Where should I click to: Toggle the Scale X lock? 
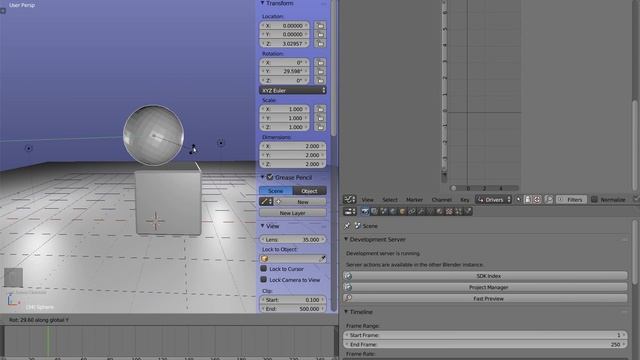coord(320,109)
